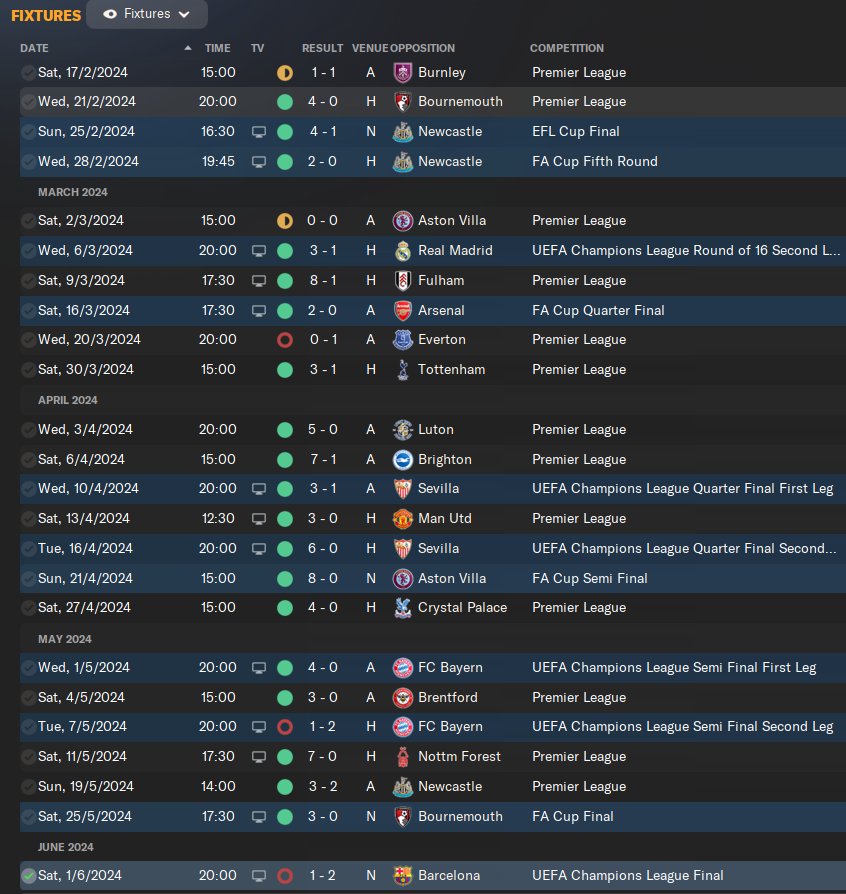Tick the checkmark for Barcelona final row
846x894 pixels.
pos(28,875)
